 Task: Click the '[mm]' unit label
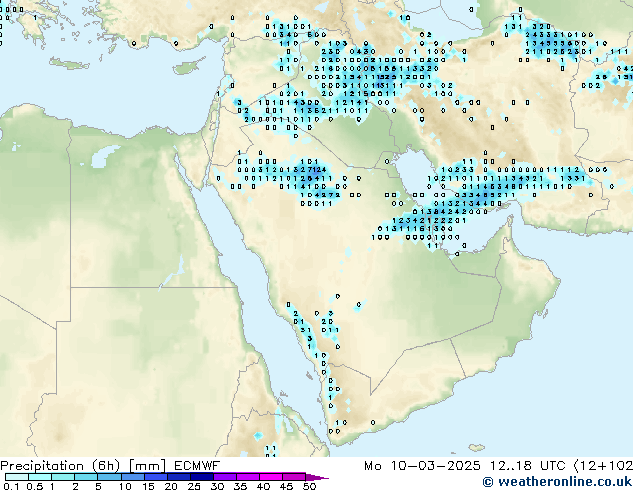[148, 466]
